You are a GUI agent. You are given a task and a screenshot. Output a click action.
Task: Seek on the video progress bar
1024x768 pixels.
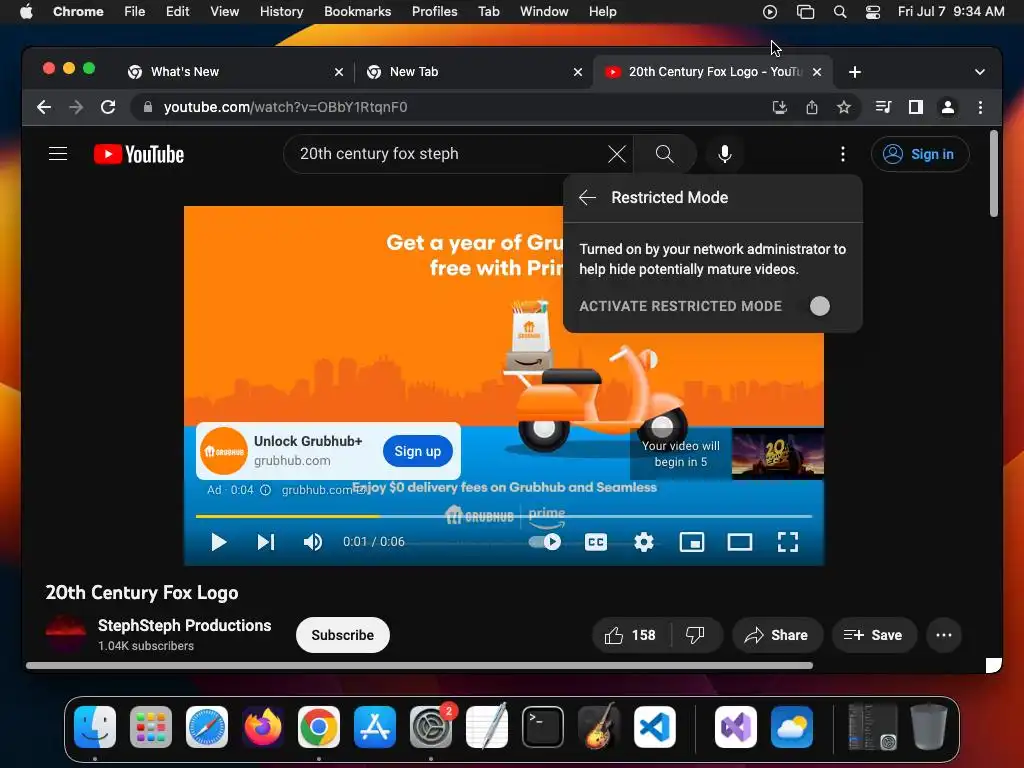504,516
